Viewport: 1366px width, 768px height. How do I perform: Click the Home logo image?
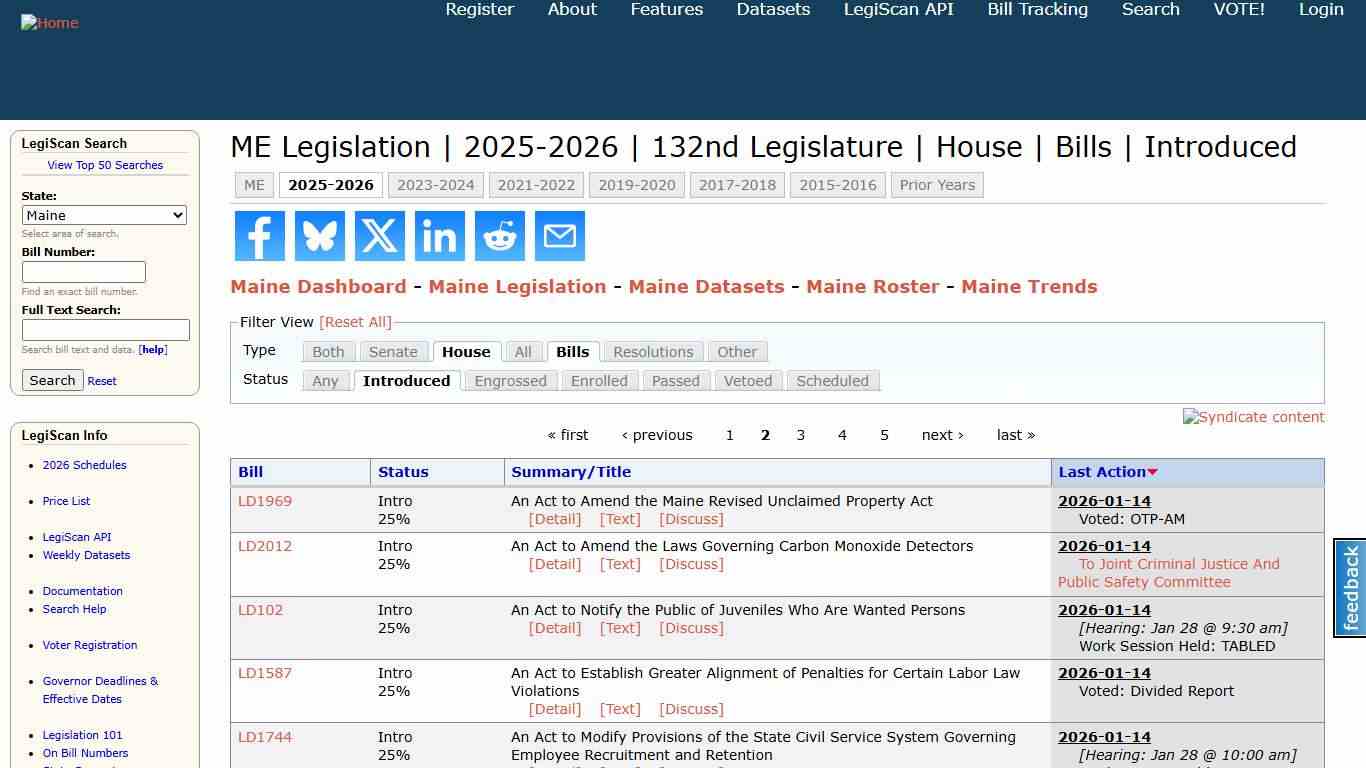pyautogui.click(x=49, y=22)
